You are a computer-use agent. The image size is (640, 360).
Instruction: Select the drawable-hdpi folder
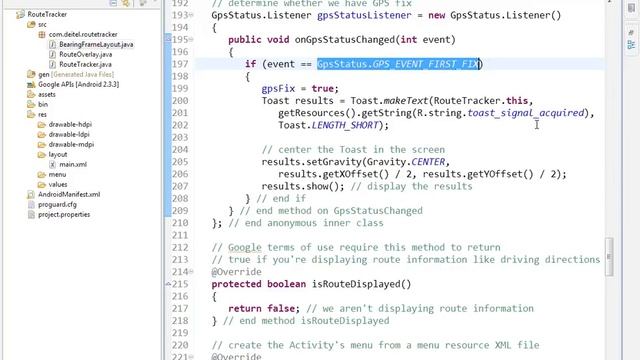point(64,124)
